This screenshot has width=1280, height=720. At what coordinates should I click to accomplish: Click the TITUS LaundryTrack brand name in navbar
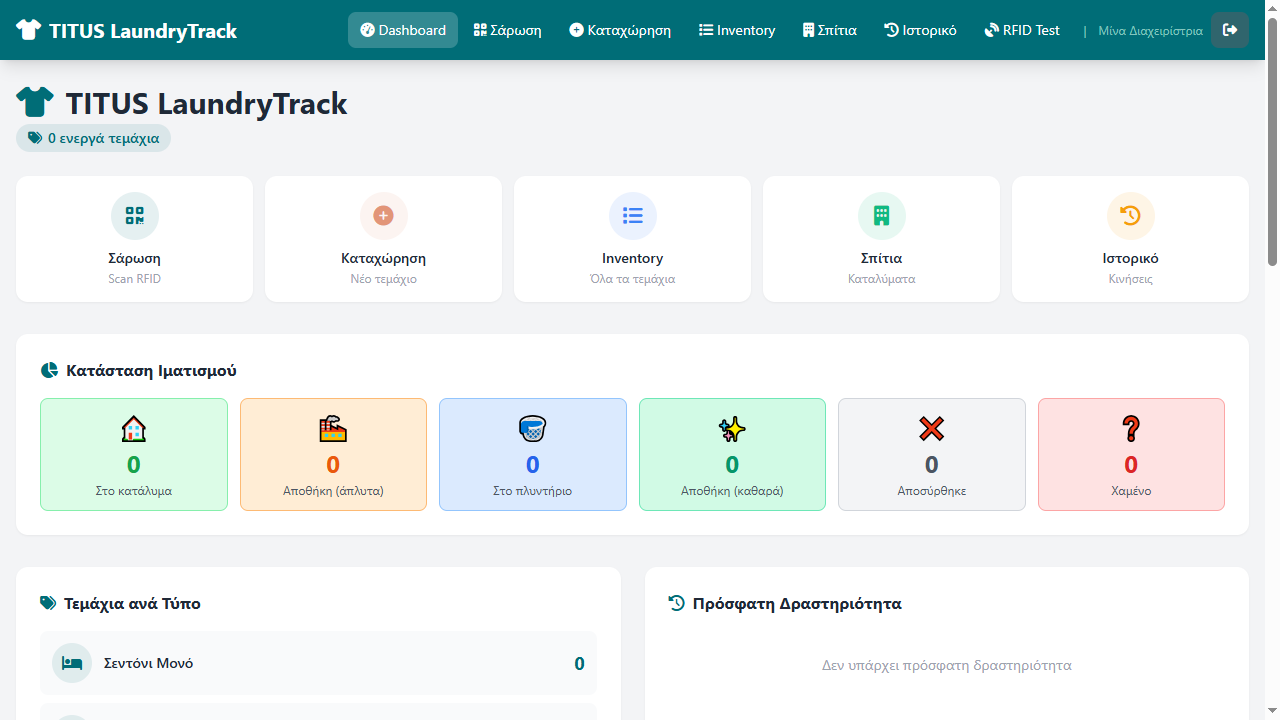[143, 31]
